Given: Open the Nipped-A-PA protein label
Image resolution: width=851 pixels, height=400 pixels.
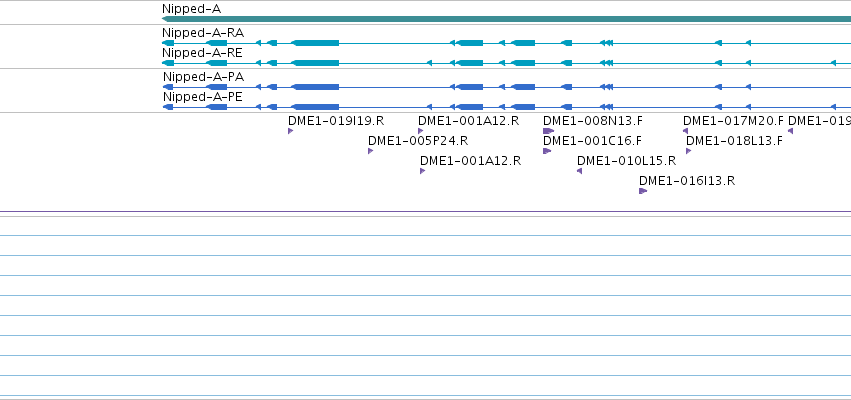Looking at the screenshot, I should 204,77.
